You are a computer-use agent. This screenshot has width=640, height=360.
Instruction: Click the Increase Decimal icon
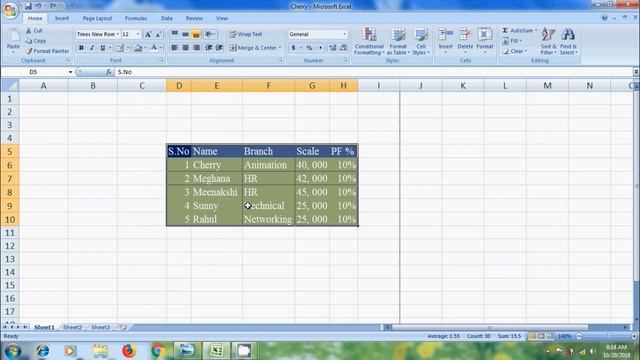333,48
